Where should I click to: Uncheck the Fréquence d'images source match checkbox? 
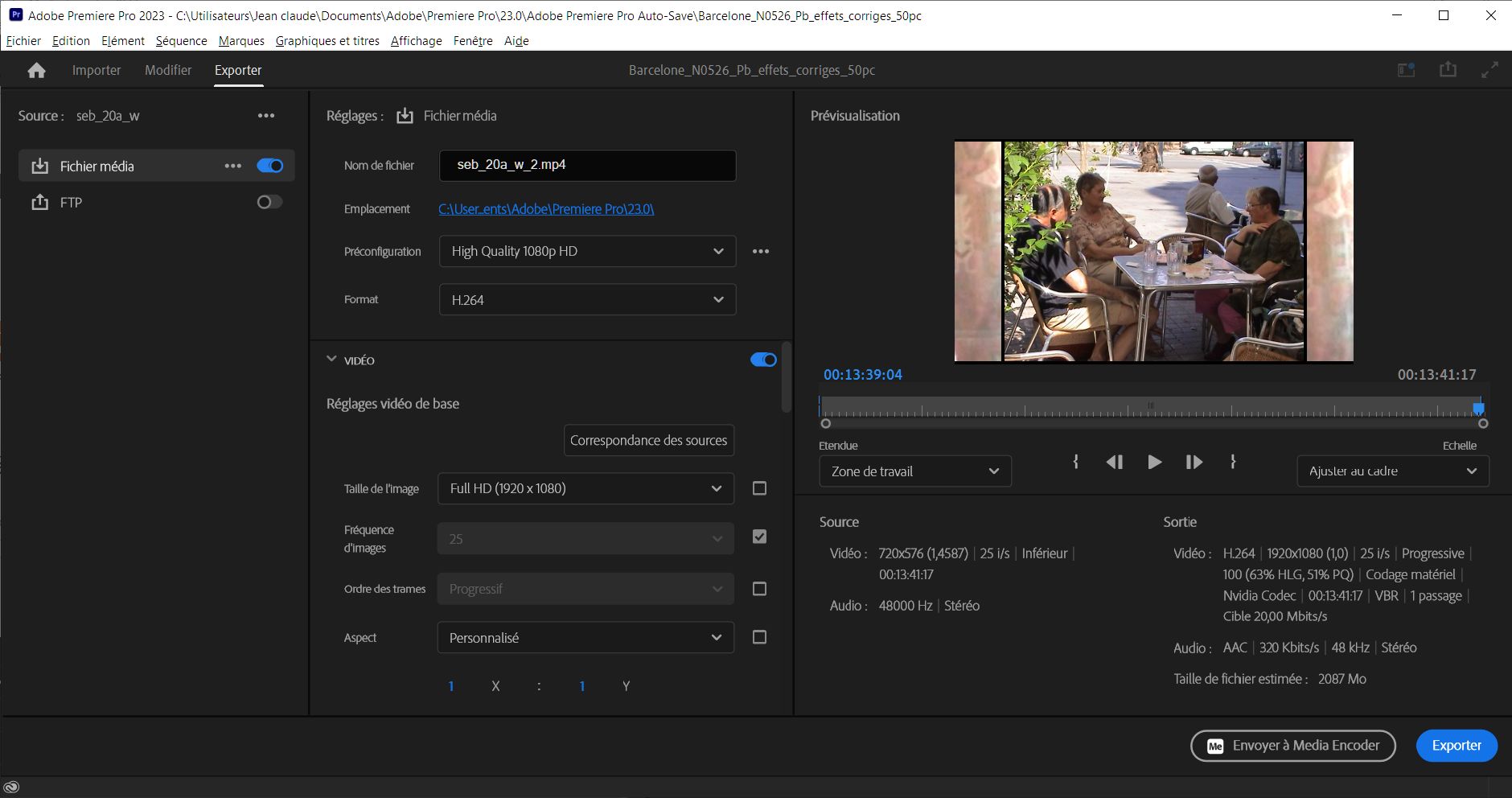[x=759, y=537]
